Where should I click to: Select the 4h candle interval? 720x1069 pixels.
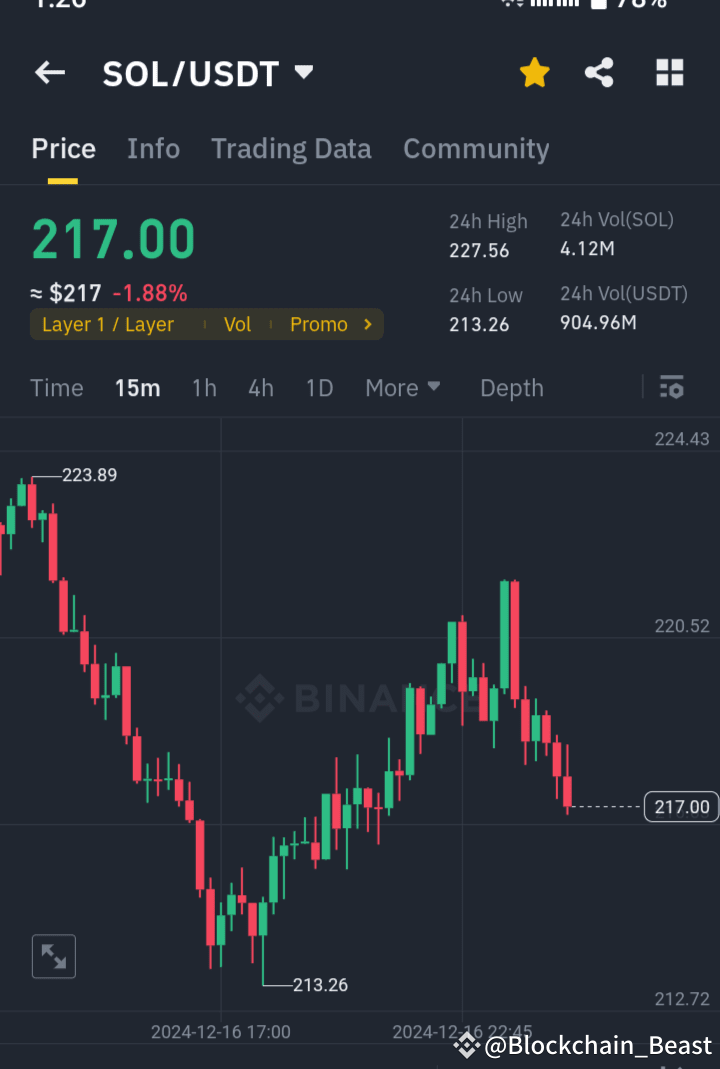[260, 388]
